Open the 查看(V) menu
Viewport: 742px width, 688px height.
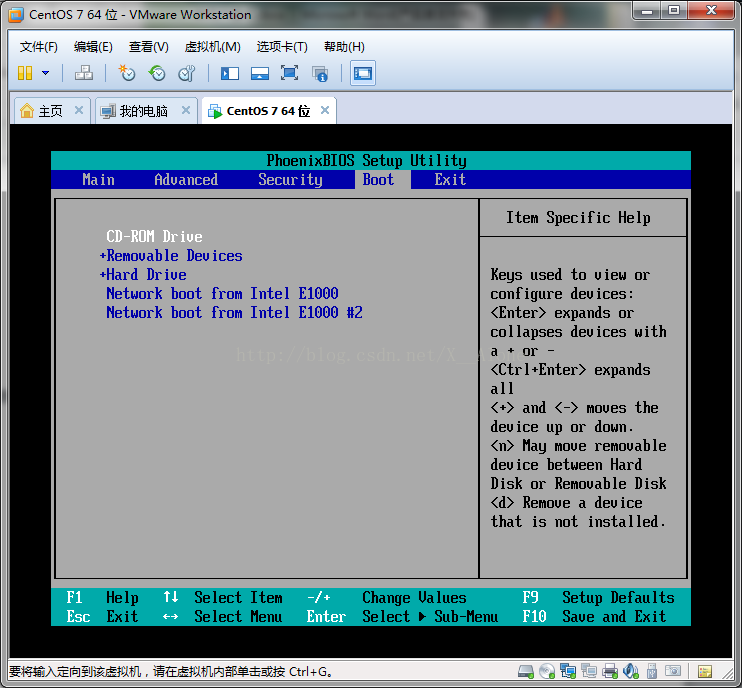tap(149, 46)
